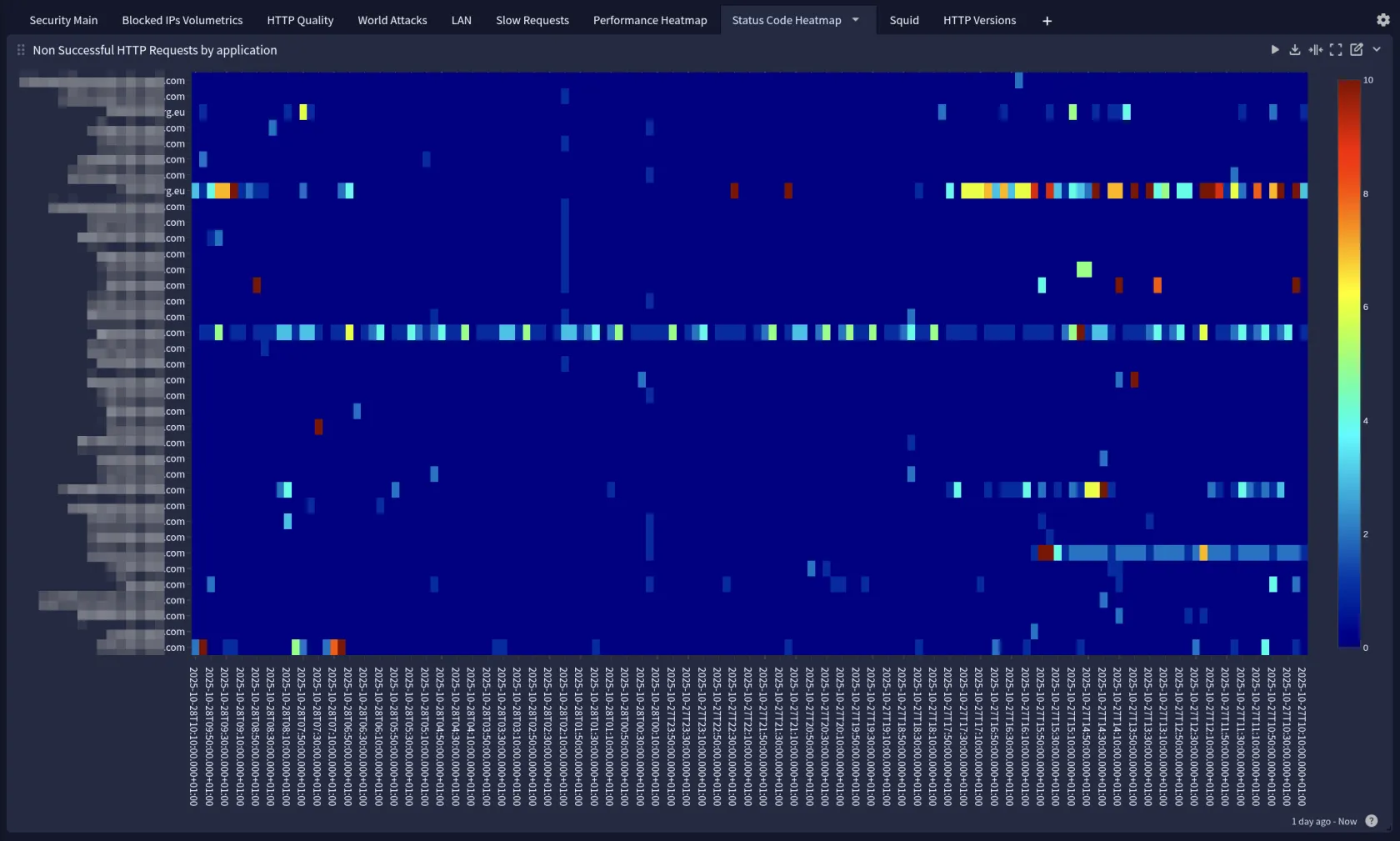
Task: Open dashboard settings gear
Action: [x=1383, y=20]
